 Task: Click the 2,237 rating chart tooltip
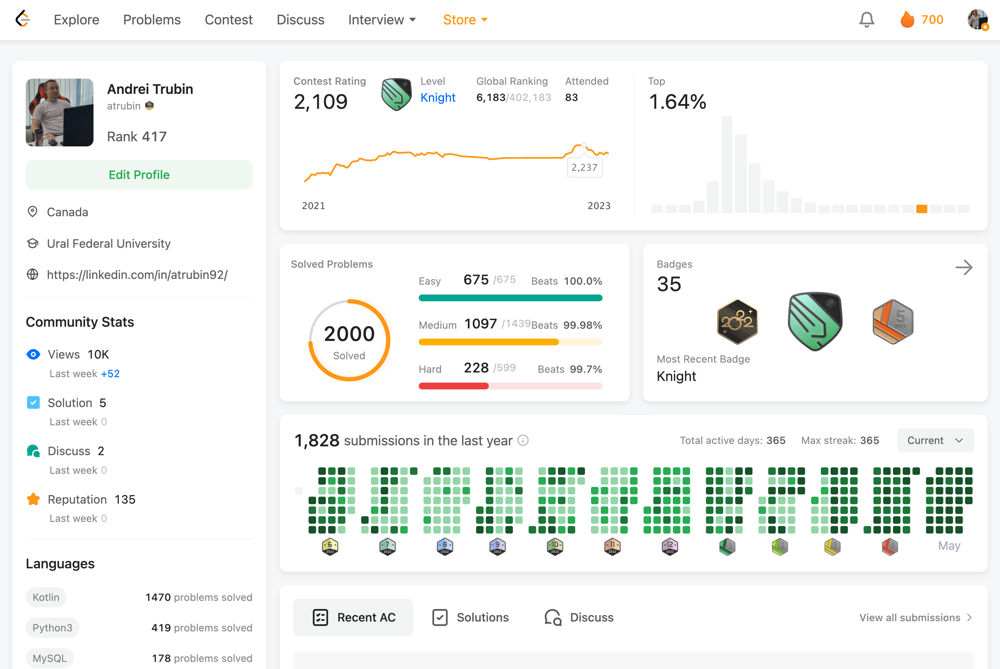[584, 167]
